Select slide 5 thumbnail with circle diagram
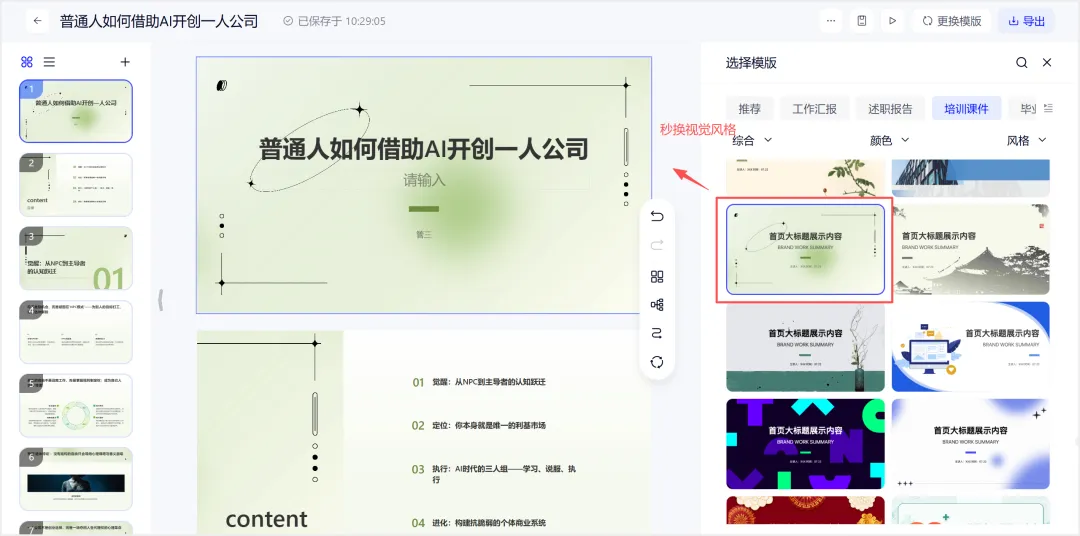This screenshot has width=1080, height=536. pos(76,405)
